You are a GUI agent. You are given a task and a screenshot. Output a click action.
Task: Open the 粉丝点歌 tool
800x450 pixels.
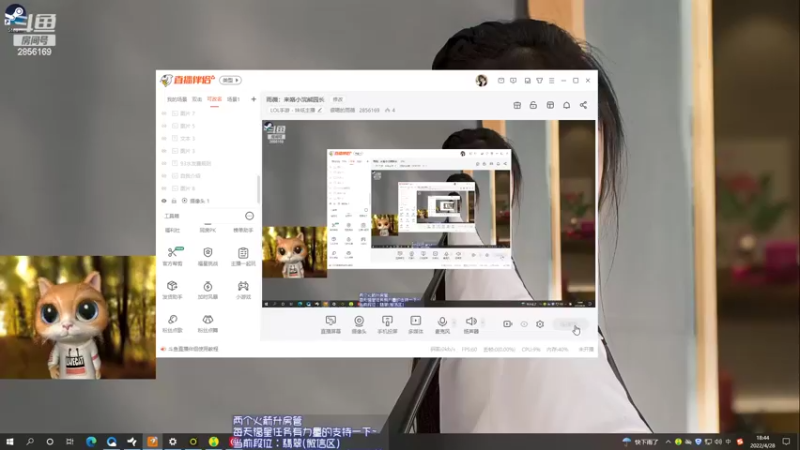(172, 323)
